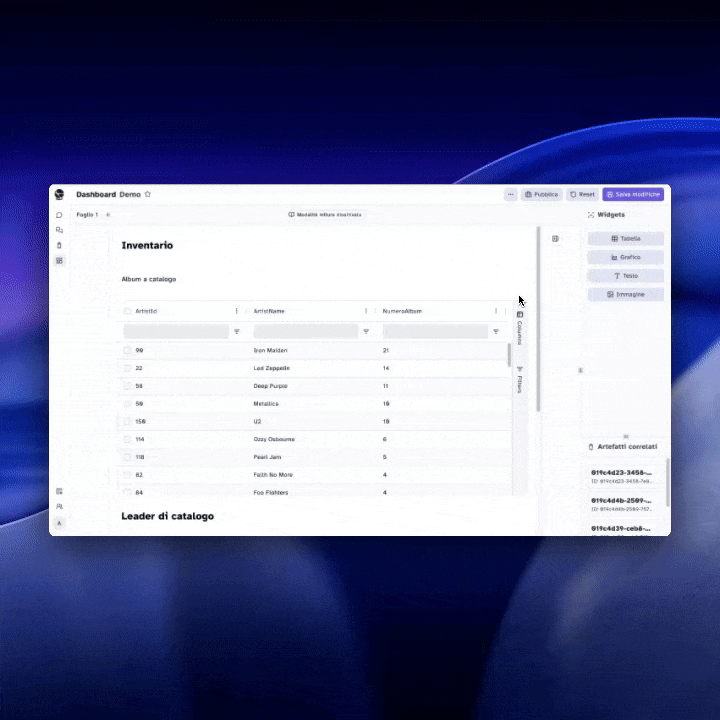Image resolution: width=720 pixels, height=720 pixels.
Task: Select the Iron Maiden cell
Action: pos(270,350)
